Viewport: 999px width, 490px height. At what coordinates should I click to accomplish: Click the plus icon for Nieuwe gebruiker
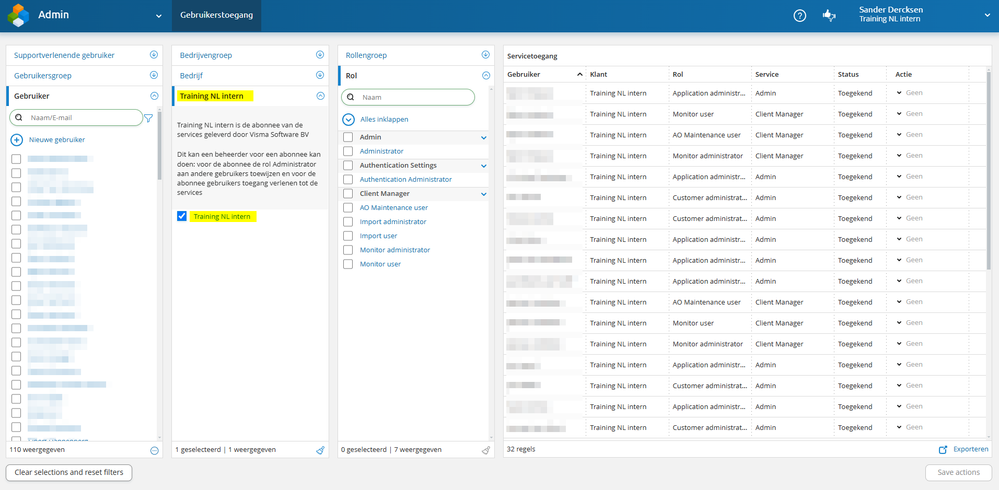click(x=17, y=140)
